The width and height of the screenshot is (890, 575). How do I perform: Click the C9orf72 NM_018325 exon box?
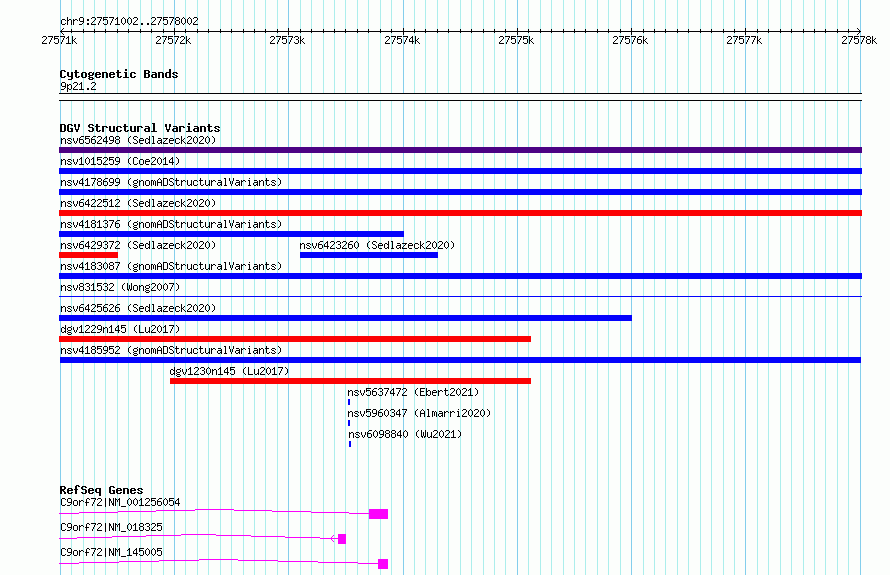tap(342, 539)
